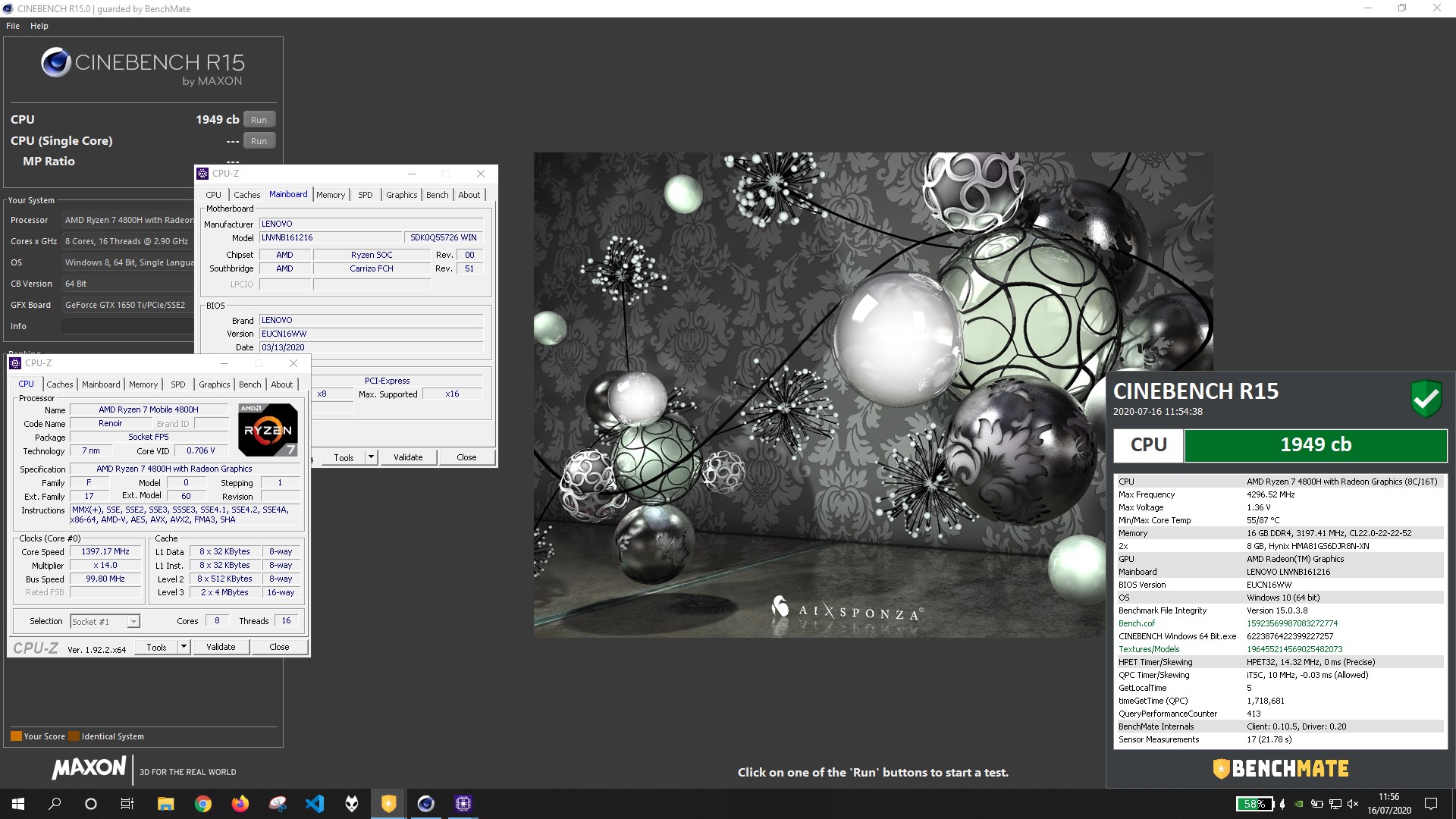Switch to SPD tab in front CPU-Z

click(178, 384)
